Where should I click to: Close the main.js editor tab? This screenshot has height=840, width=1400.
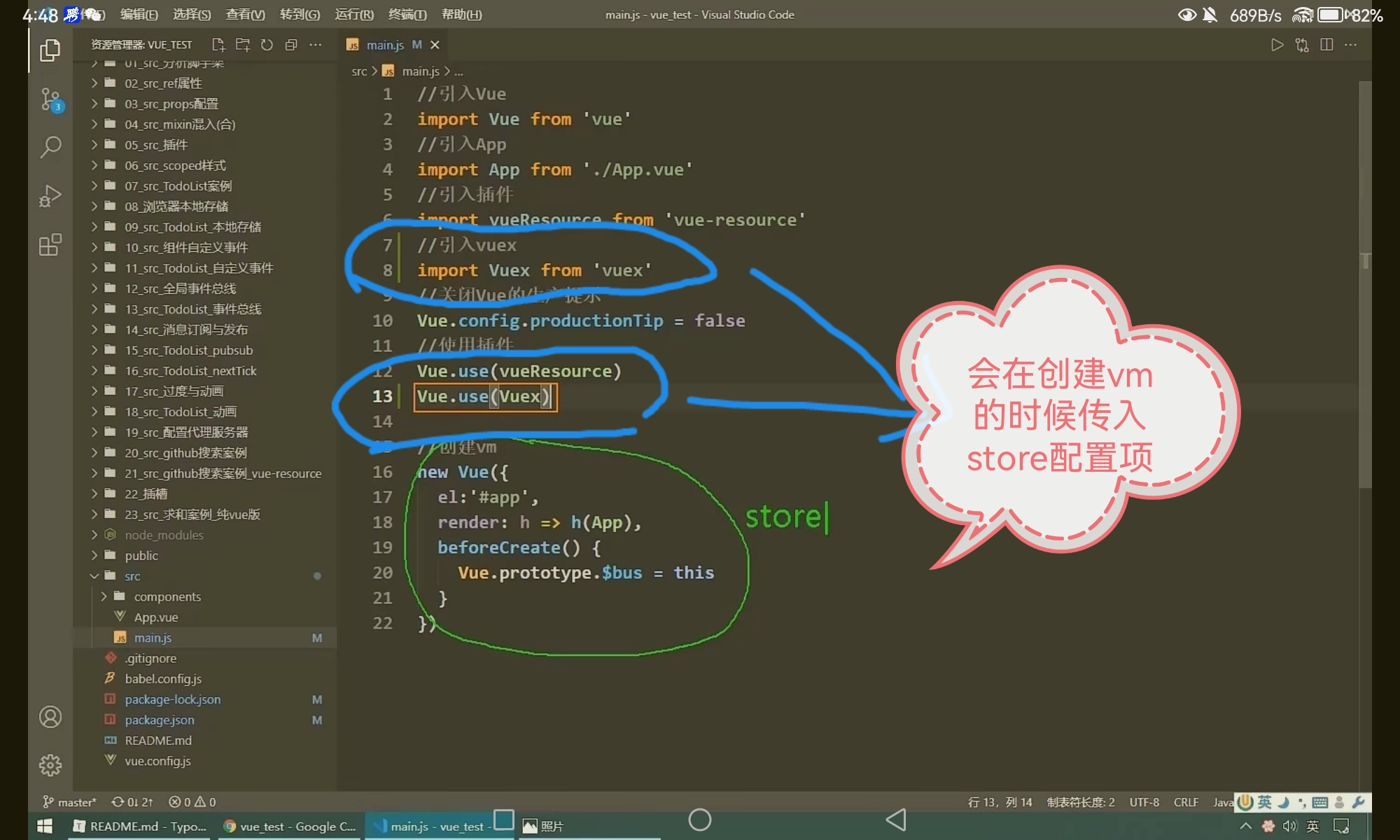click(x=435, y=45)
